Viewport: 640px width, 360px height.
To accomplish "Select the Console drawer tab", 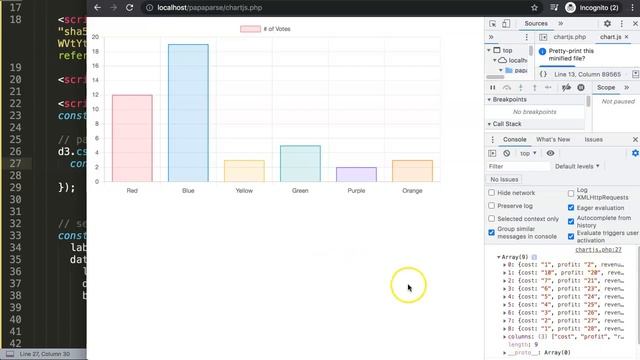I will (514, 140).
